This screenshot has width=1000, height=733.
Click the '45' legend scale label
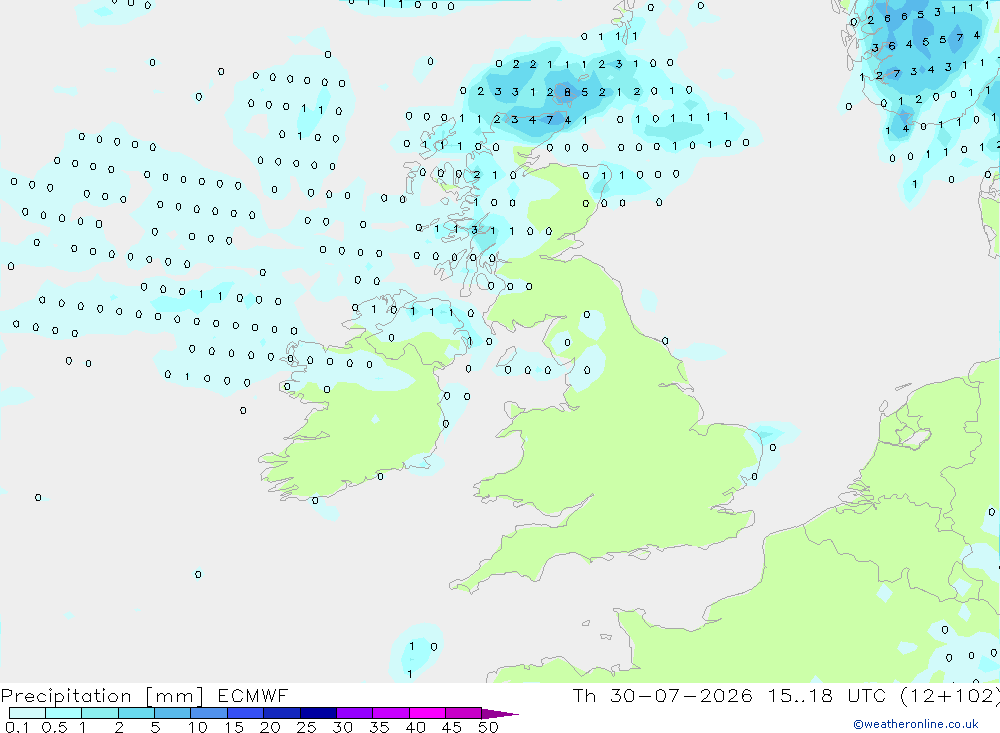452,727
